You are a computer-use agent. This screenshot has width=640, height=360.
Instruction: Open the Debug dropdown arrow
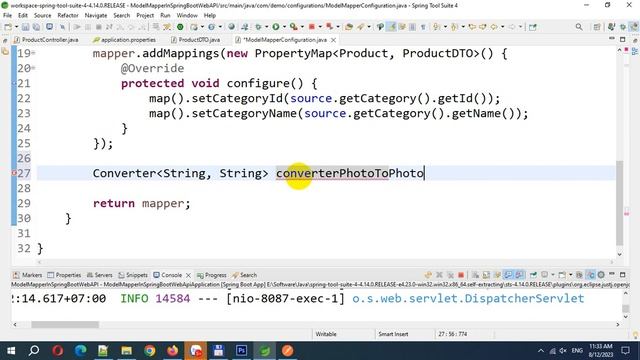pos(267,27)
